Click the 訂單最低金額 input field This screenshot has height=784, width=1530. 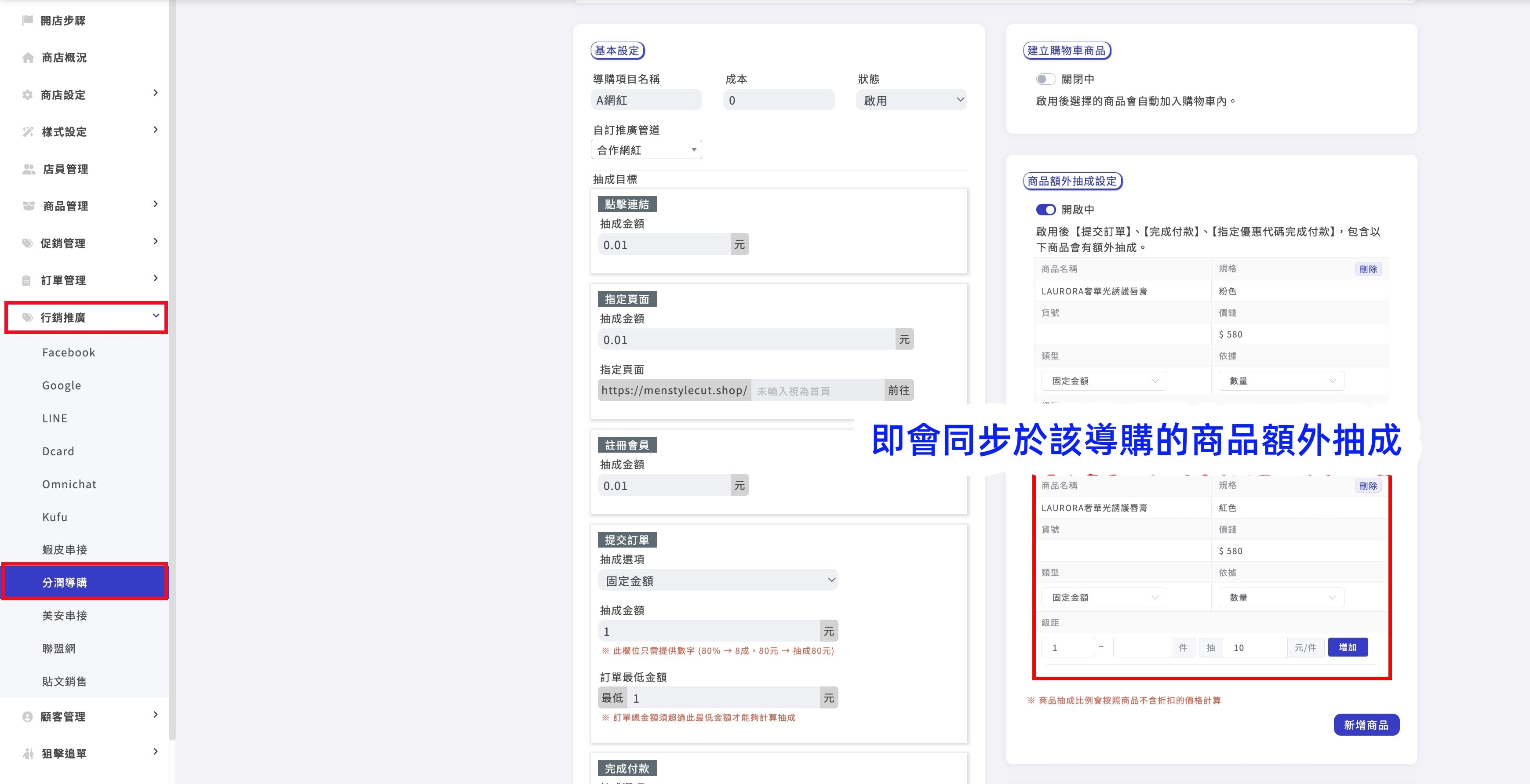click(x=723, y=698)
